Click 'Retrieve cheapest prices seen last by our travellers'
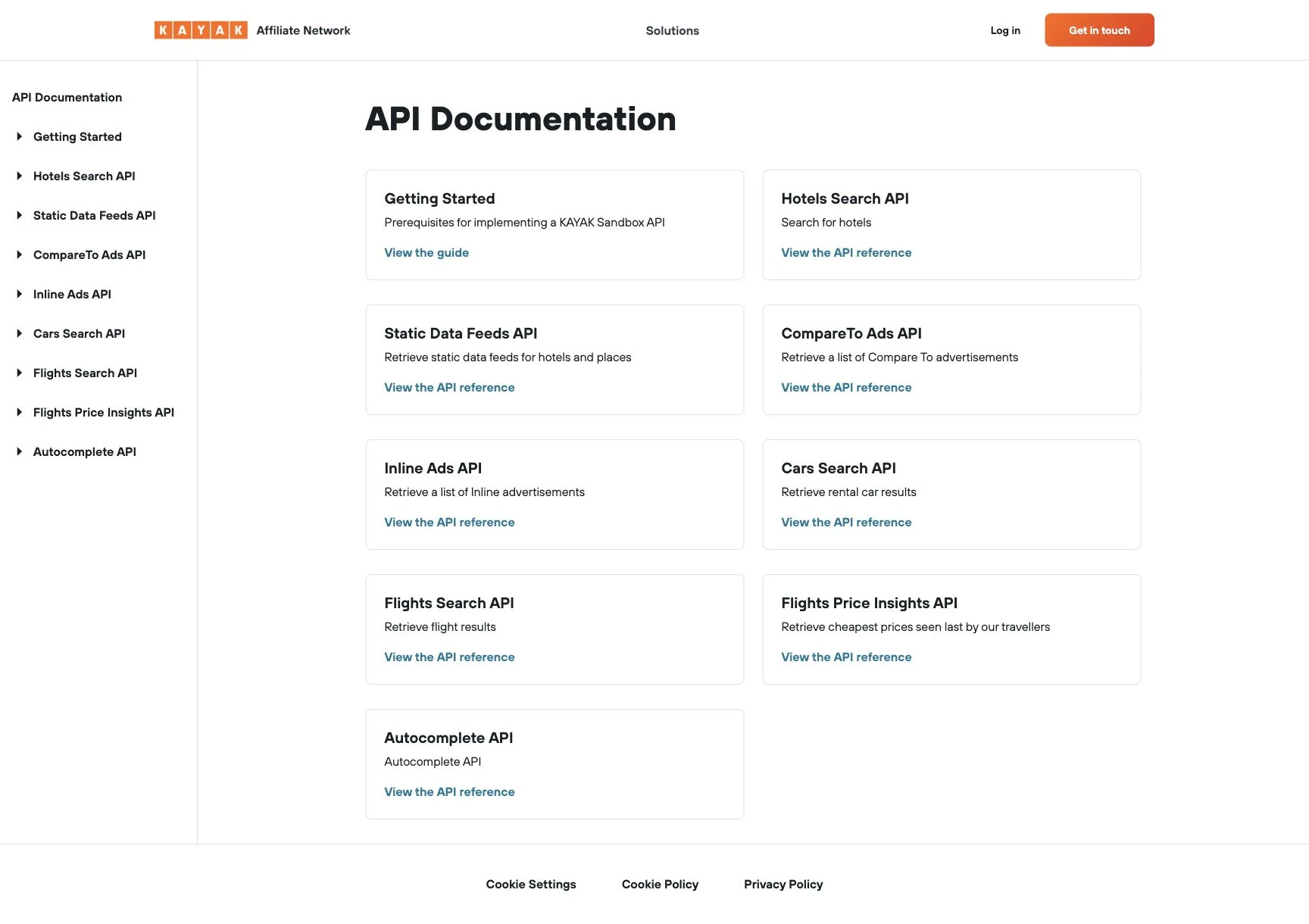This screenshot has width=1309, height=924. click(915, 626)
